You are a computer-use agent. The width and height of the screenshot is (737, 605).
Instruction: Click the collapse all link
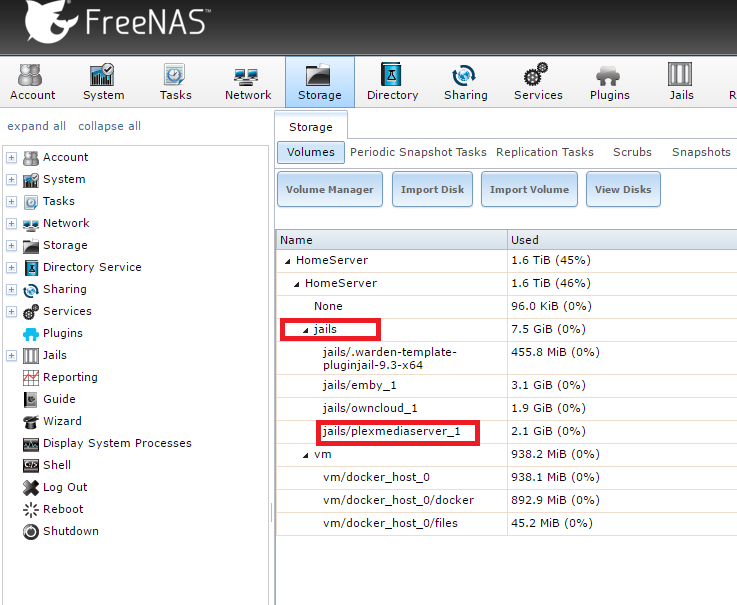click(x=109, y=126)
